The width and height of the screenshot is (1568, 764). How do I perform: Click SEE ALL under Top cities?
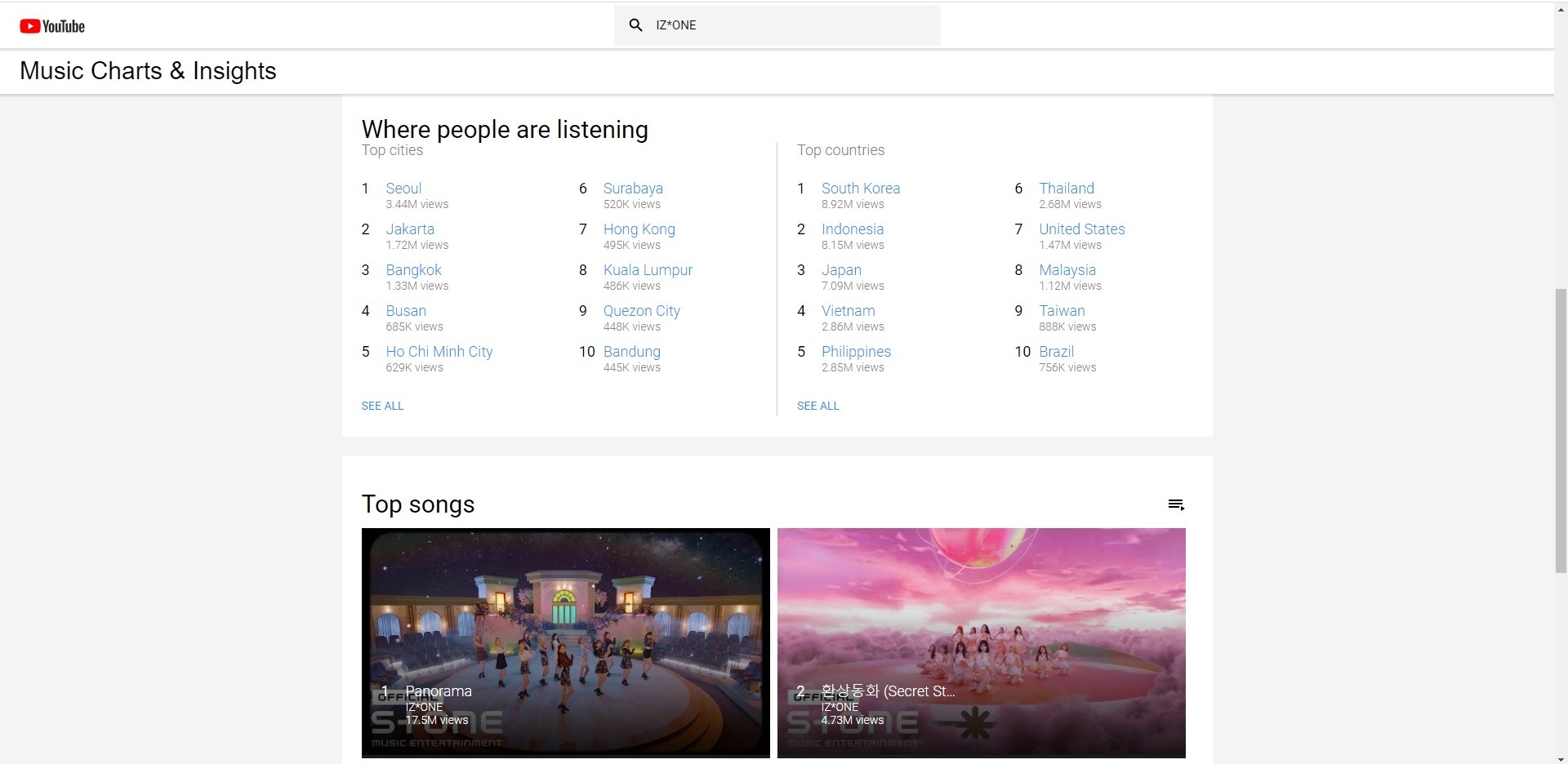(382, 406)
